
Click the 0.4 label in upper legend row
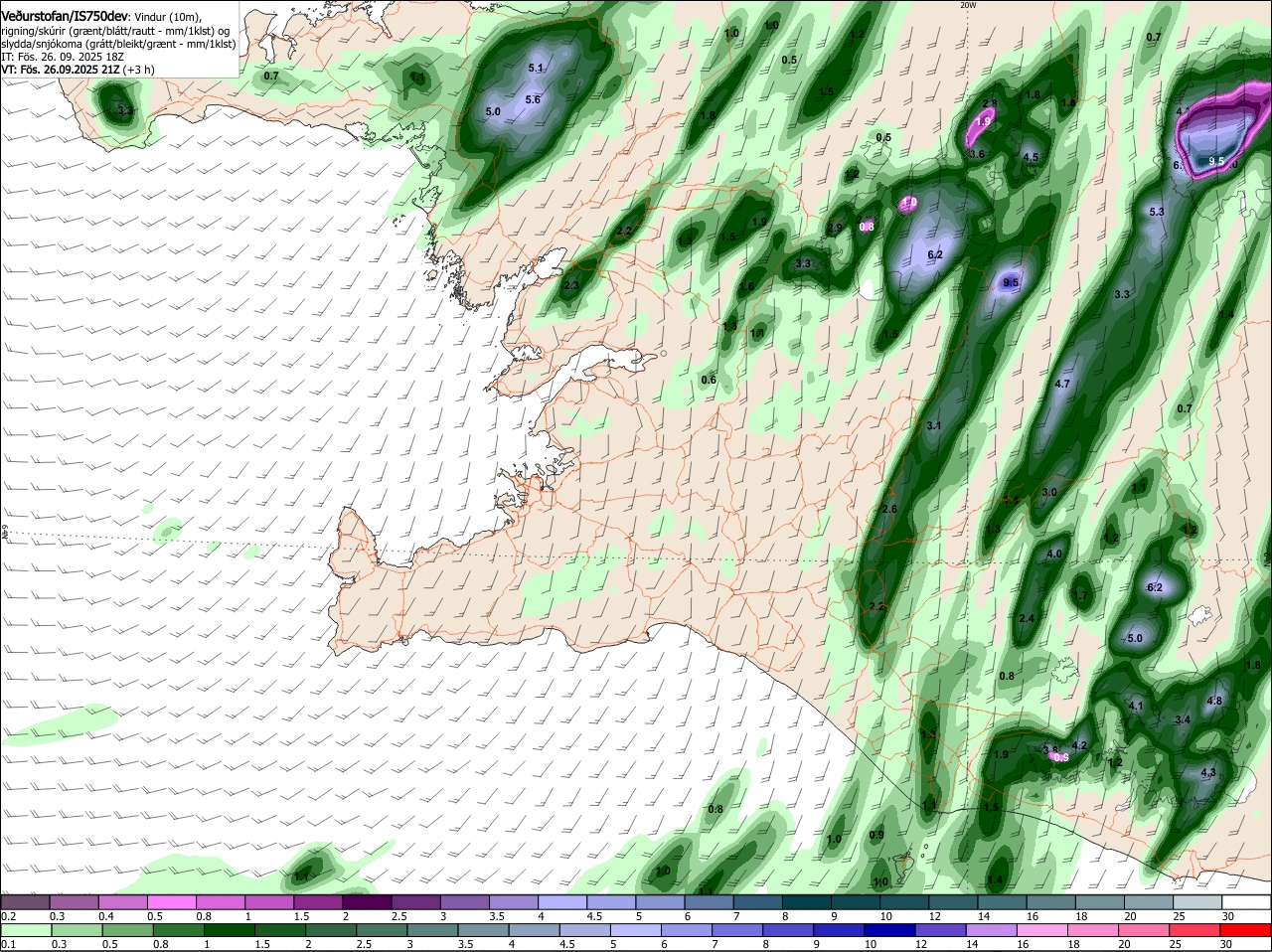pos(106,916)
